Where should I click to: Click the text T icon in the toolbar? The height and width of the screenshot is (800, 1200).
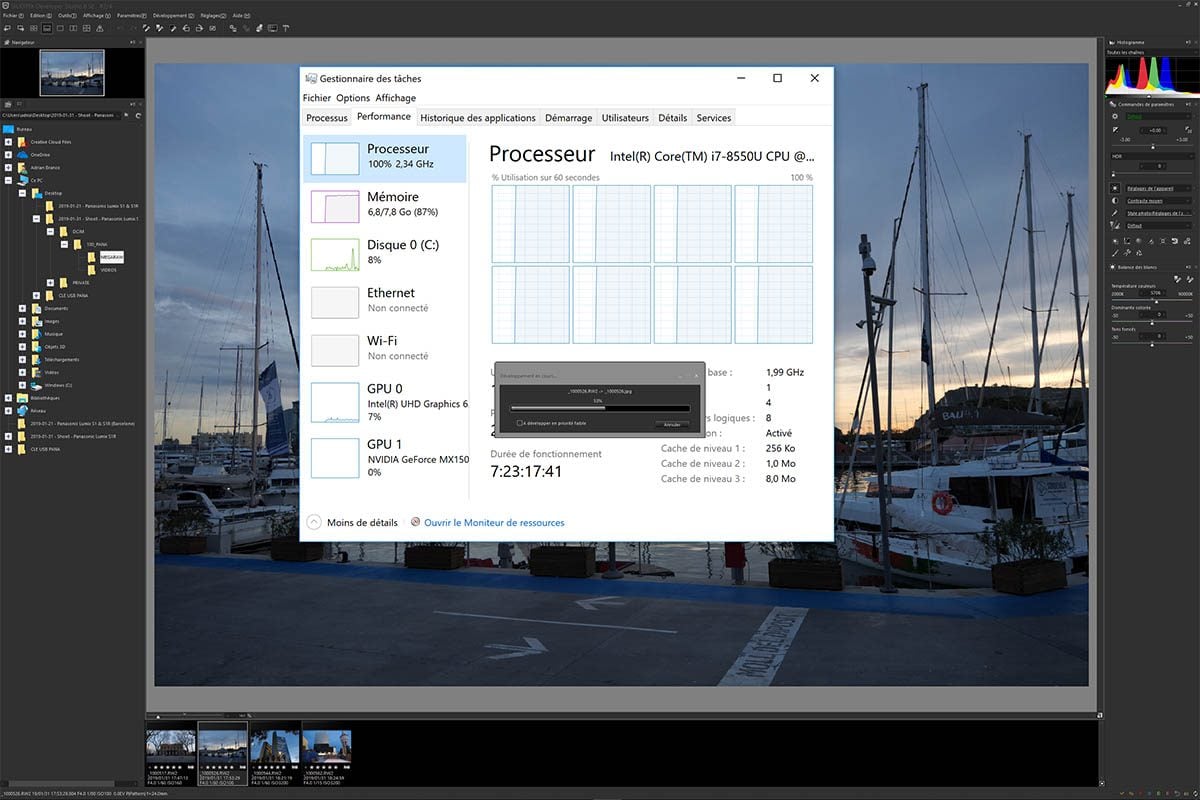[285, 28]
